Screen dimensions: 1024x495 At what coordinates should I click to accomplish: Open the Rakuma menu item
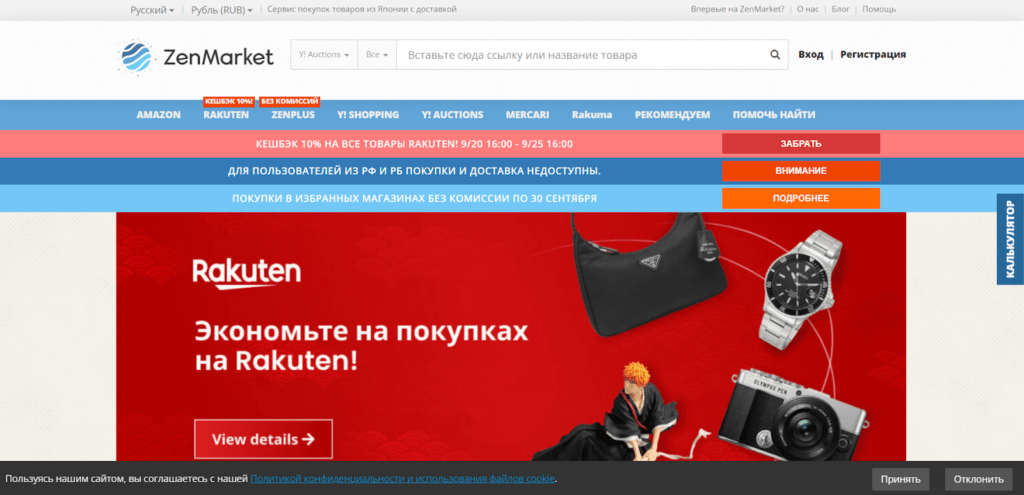pyautogui.click(x=592, y=115)
